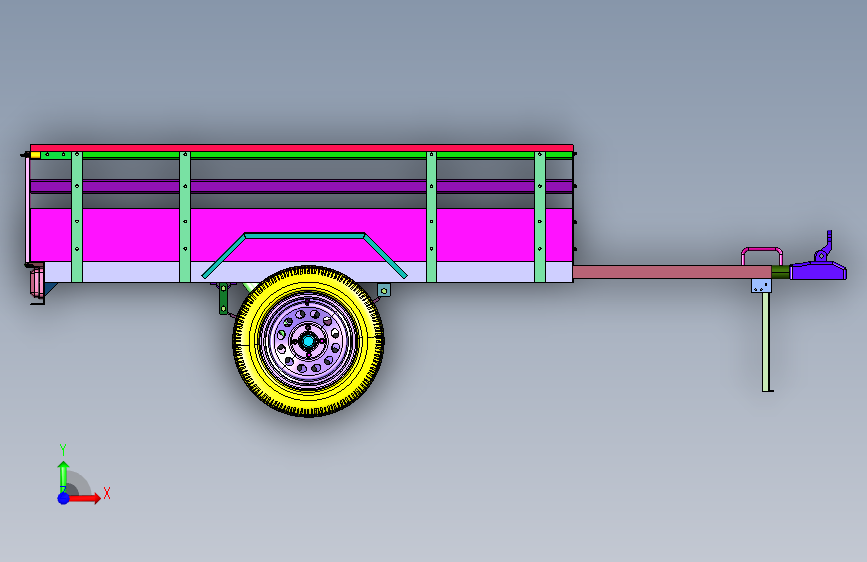Select the reddish tow bar tongue
867x562 pixels.
coord(672,272)
